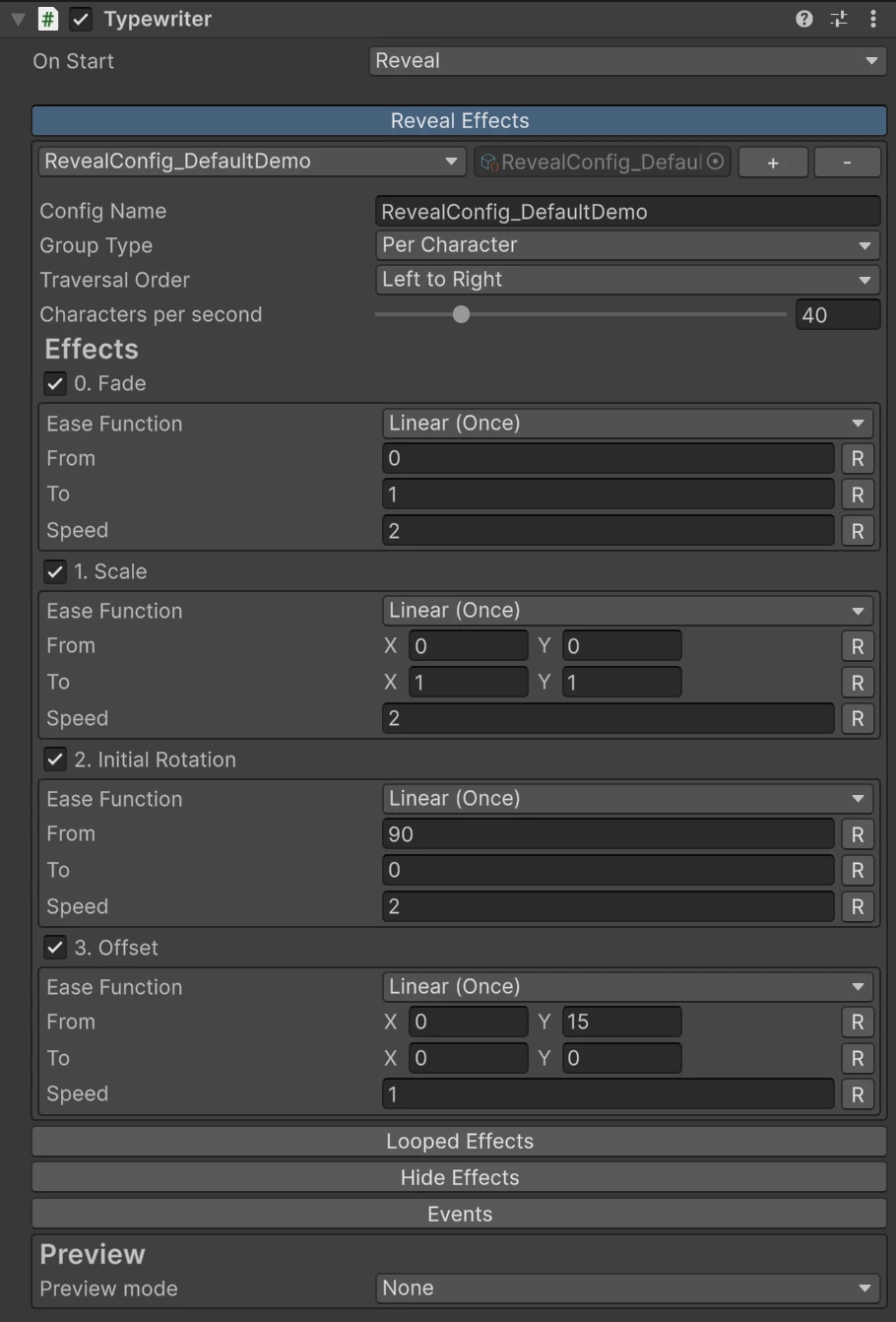Image resolution: width=896 pixels, height=1322 pixels.
Task: Reset Fade To value with R button
Action: coord(858,495)
